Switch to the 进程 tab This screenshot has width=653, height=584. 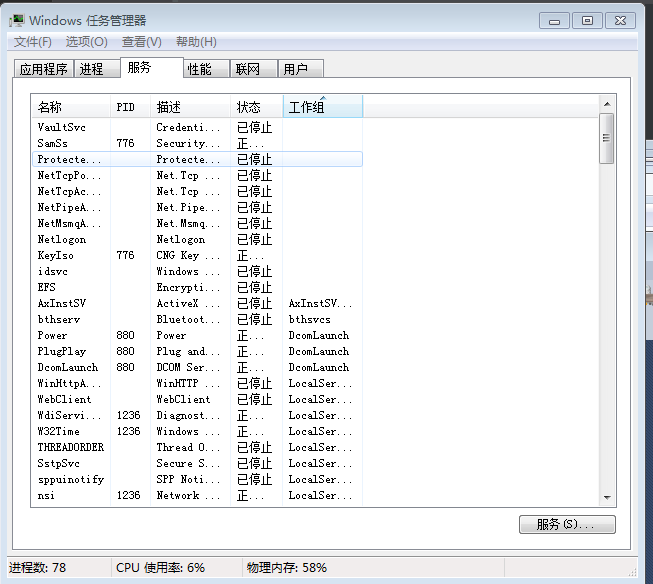97,69
